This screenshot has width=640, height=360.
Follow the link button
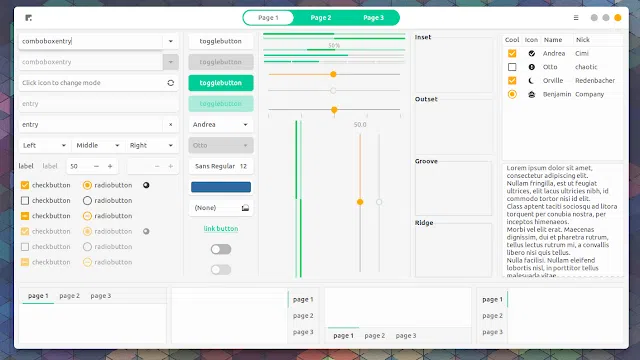pyautogui.click(x=221, y=229)
